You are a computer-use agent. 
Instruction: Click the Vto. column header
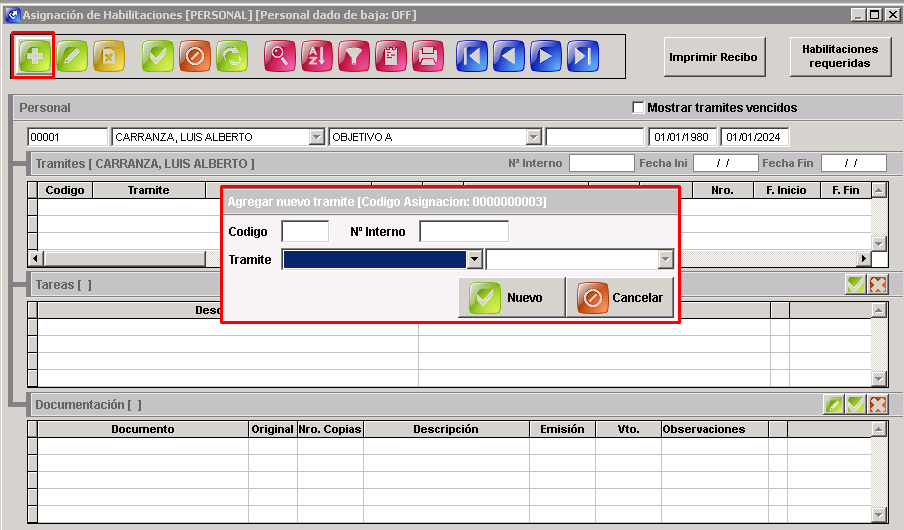pyautogui.click(x=628, y=429)
